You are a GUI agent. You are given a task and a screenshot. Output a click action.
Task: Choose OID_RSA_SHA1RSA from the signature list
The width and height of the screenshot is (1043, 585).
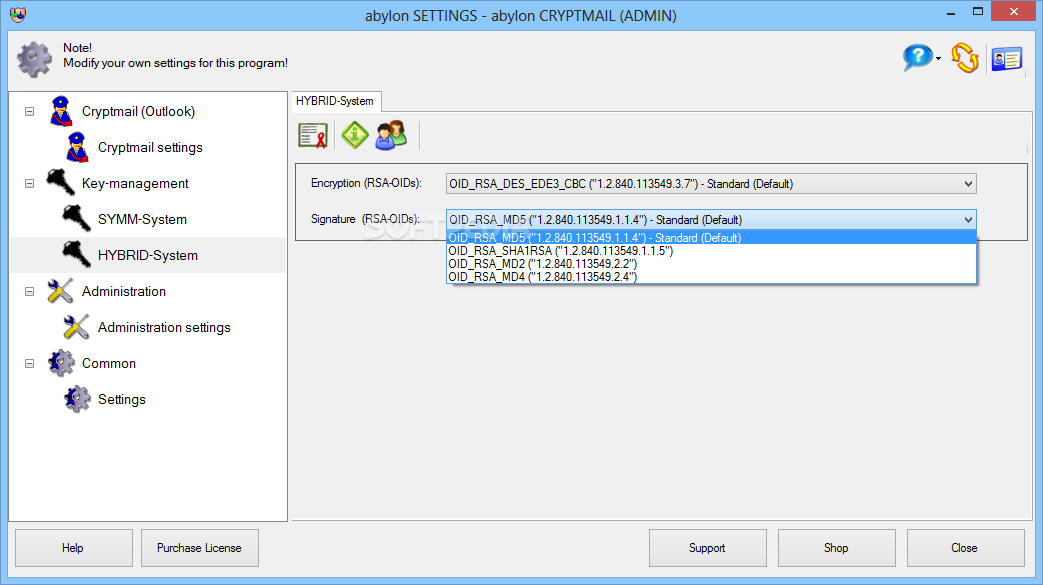point(711,251)
